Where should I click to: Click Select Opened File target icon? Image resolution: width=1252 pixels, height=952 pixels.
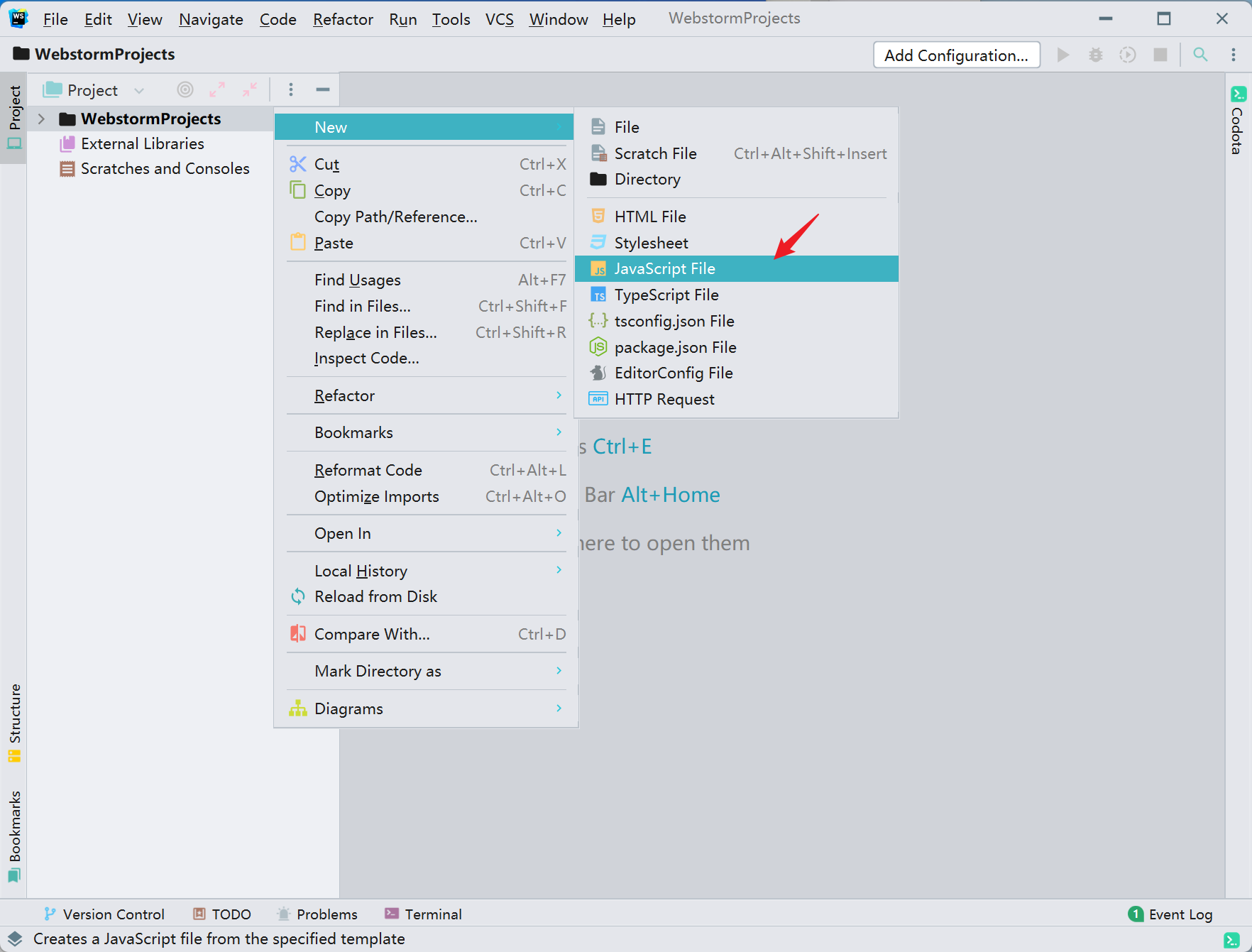(x=185, y=89)
